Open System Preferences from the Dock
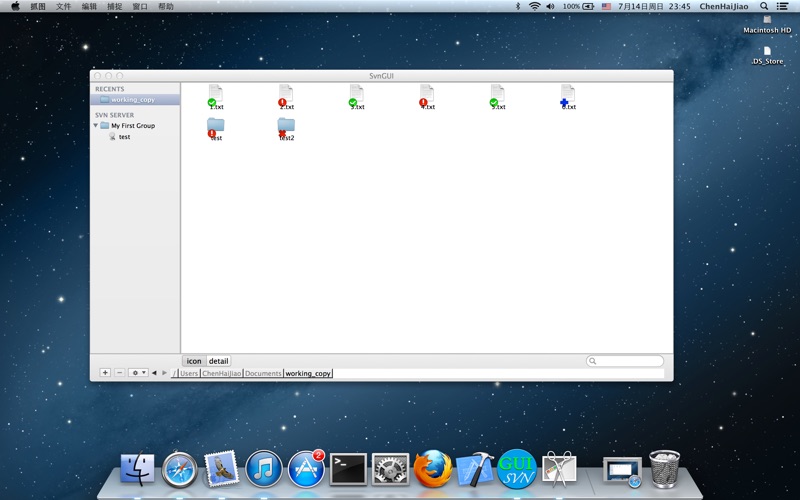Viewport: 800px width, 500px height. tap(390, 469)
